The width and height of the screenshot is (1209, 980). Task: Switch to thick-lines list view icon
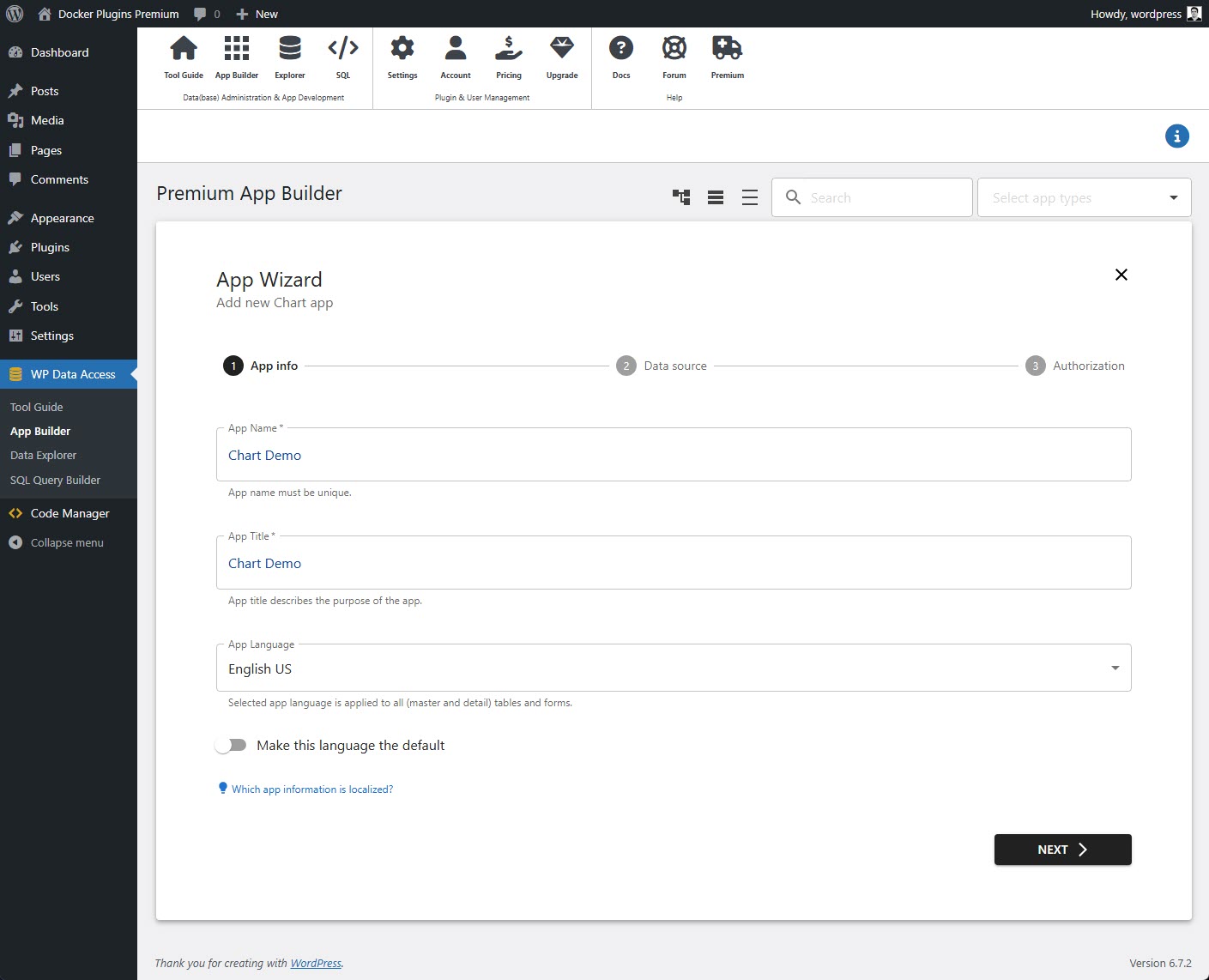pos(716,197)
